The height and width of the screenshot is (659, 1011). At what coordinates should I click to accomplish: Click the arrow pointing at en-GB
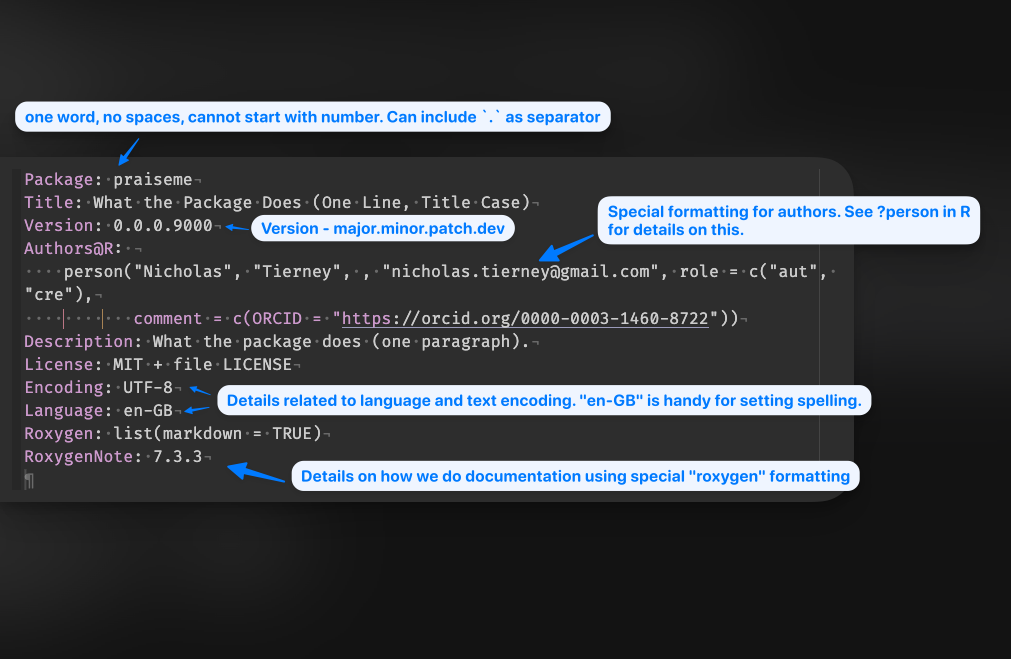pos(197,409)
